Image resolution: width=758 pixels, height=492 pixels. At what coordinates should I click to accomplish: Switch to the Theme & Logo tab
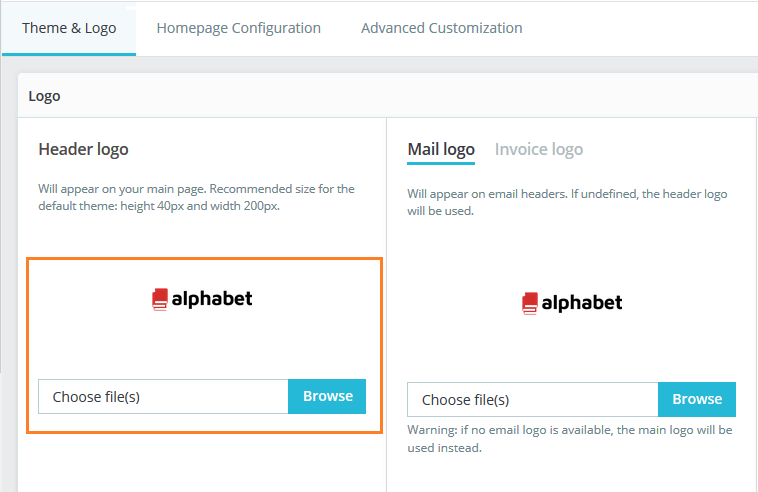click(69, 28)
